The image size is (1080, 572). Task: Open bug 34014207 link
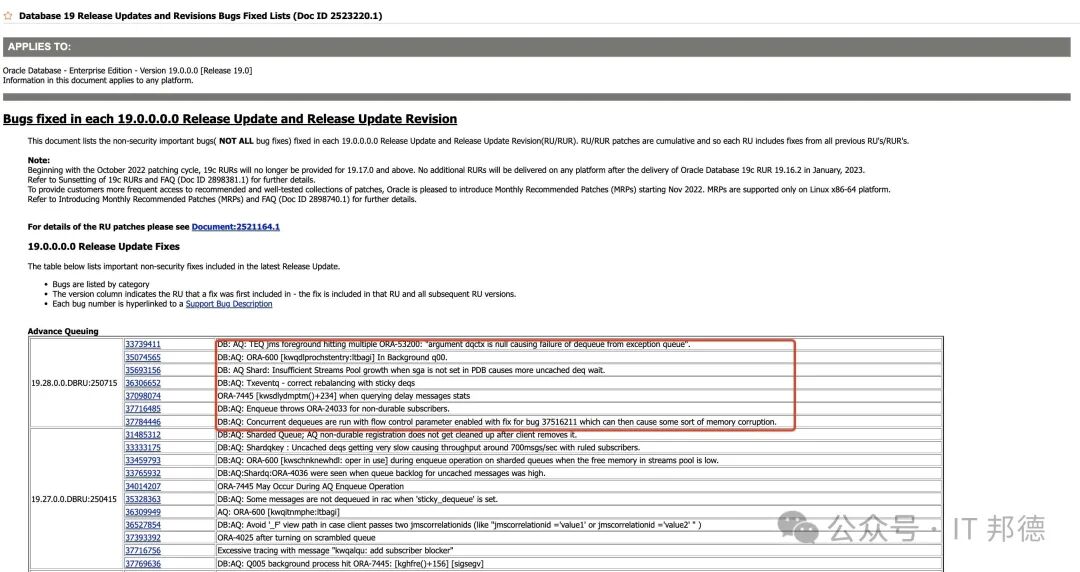click(143, 487)
